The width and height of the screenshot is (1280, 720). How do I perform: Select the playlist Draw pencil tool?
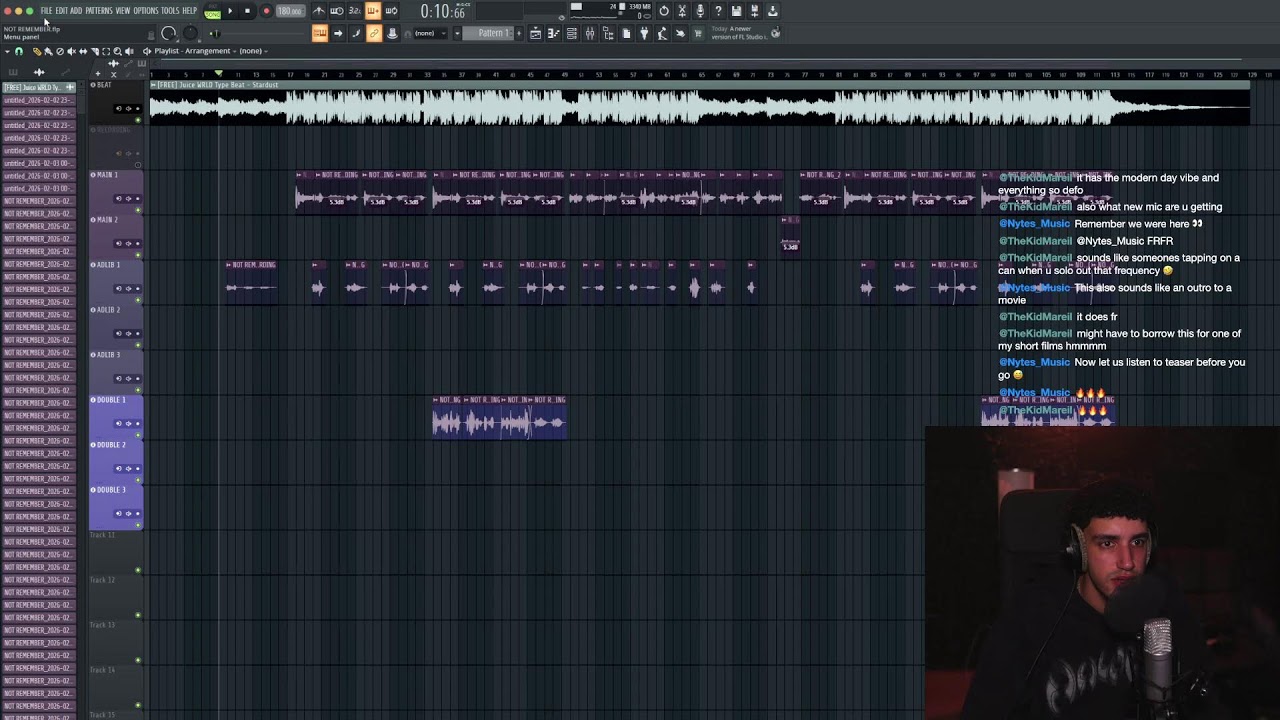[x=37, y=51]
